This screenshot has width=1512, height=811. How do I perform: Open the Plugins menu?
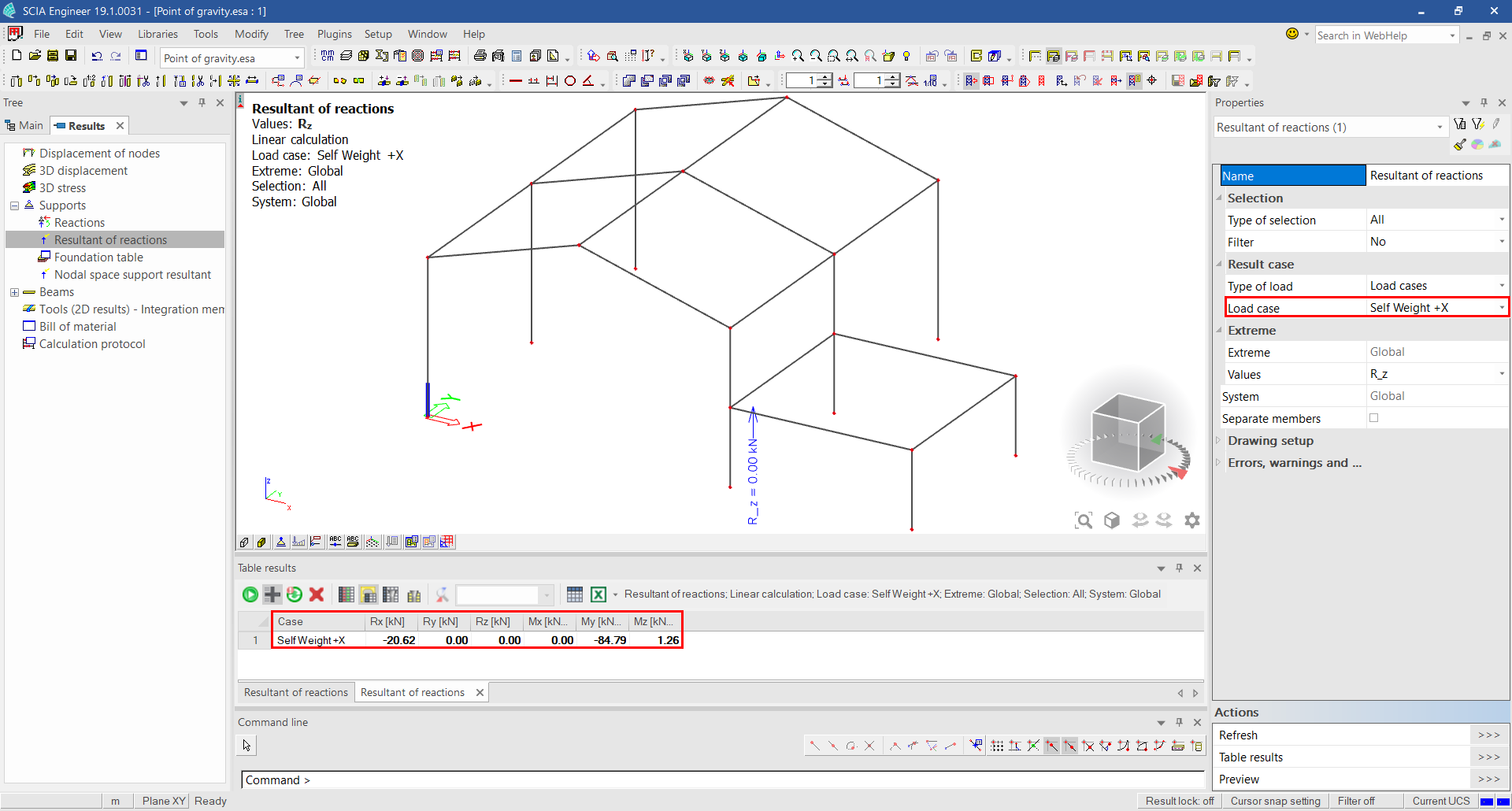(x=334, y=34)
